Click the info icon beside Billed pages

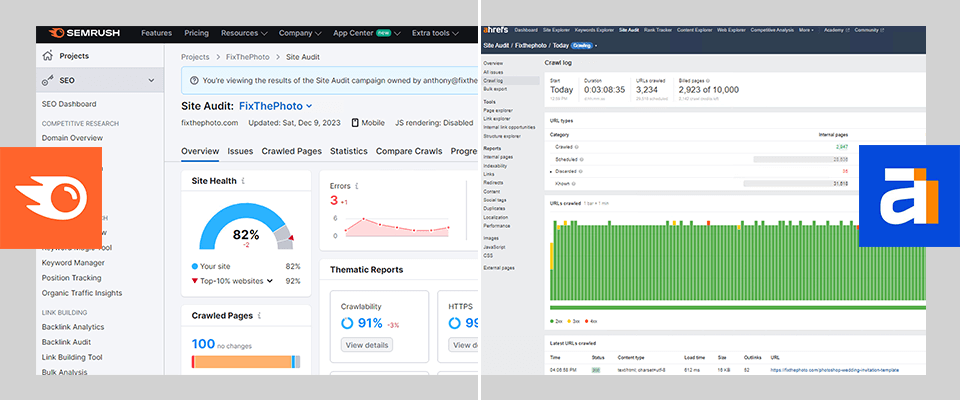point(709,80)
